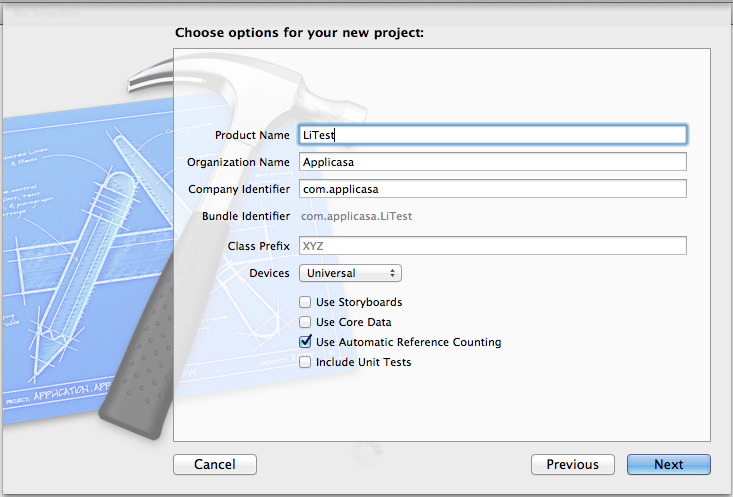Screen dimensions: 733x497
Task: Go back with the Previous button
Action: (573, 464)
